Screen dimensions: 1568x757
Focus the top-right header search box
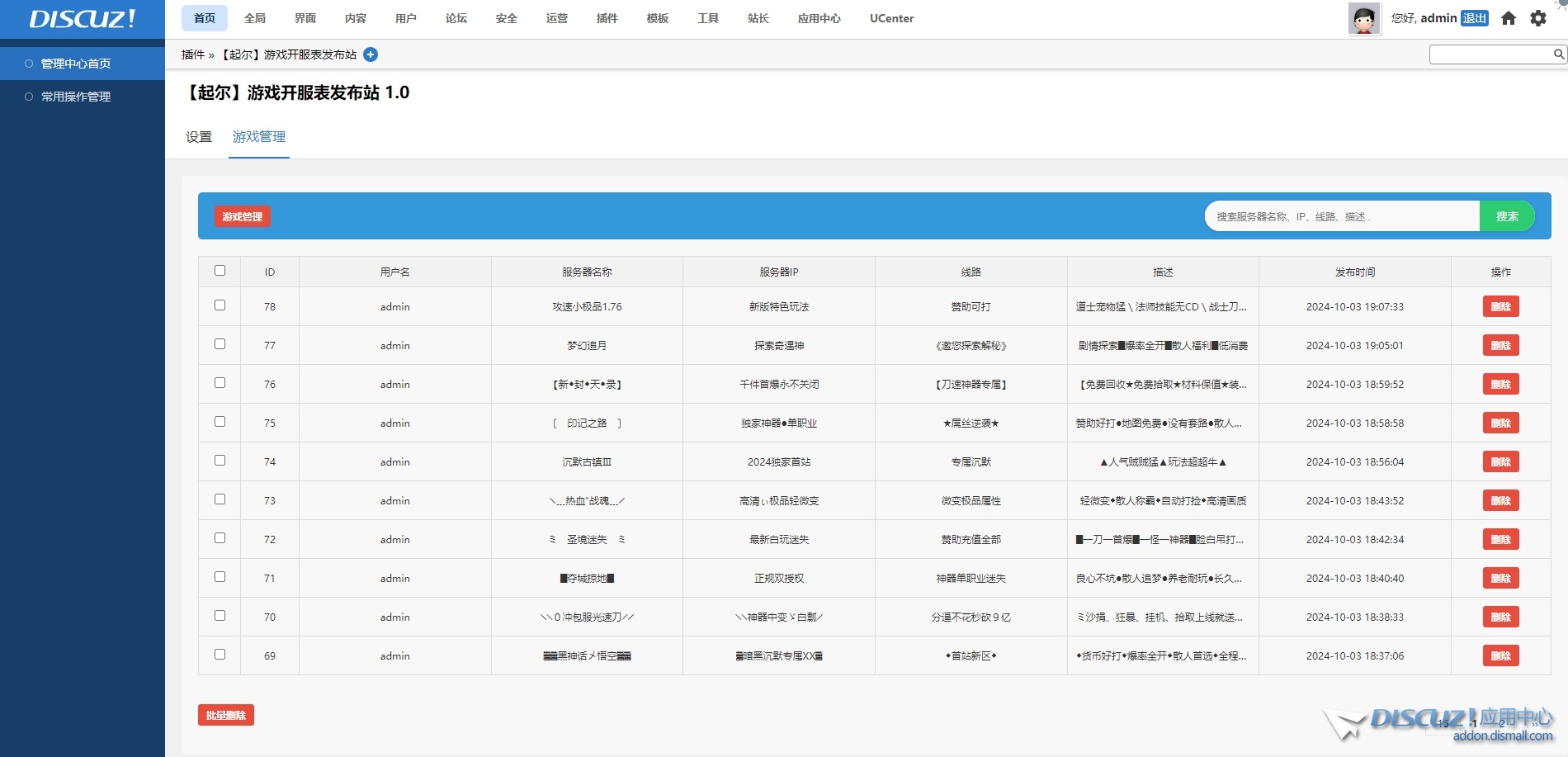1492,54
